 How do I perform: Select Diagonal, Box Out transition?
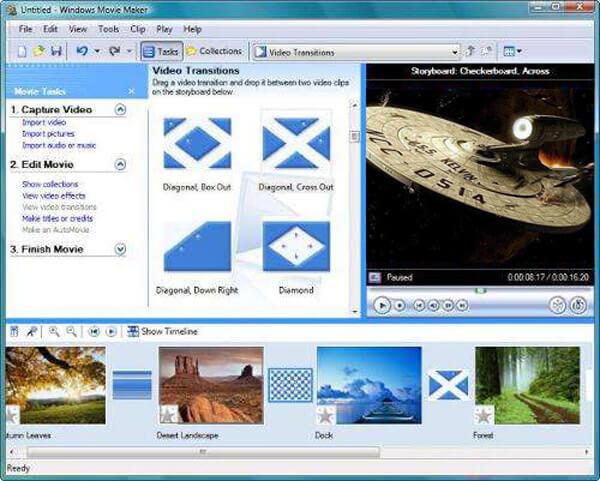point(197,143)
